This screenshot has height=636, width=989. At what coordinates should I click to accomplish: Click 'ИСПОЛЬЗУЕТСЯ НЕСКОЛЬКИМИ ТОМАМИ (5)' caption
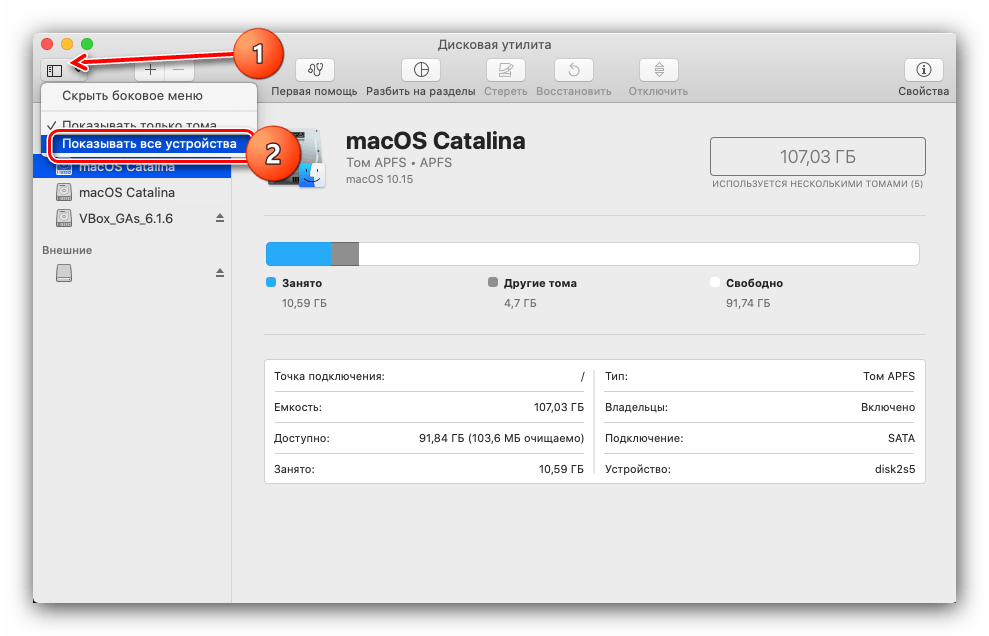point(817,184)
